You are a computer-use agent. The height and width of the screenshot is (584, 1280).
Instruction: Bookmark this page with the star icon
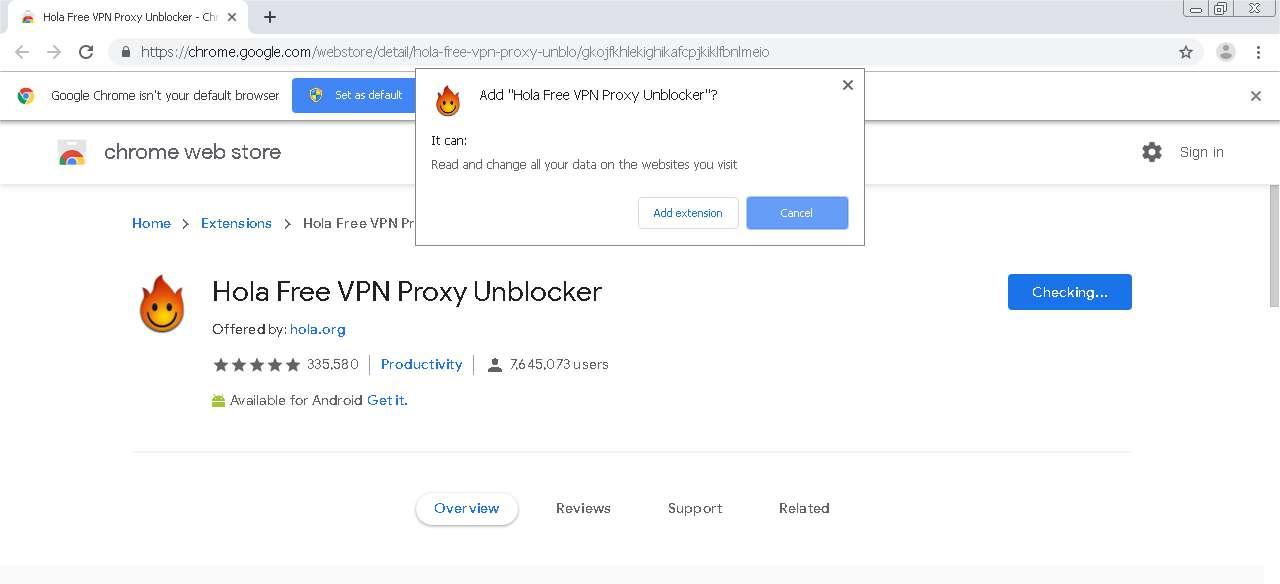[1186, 52]
